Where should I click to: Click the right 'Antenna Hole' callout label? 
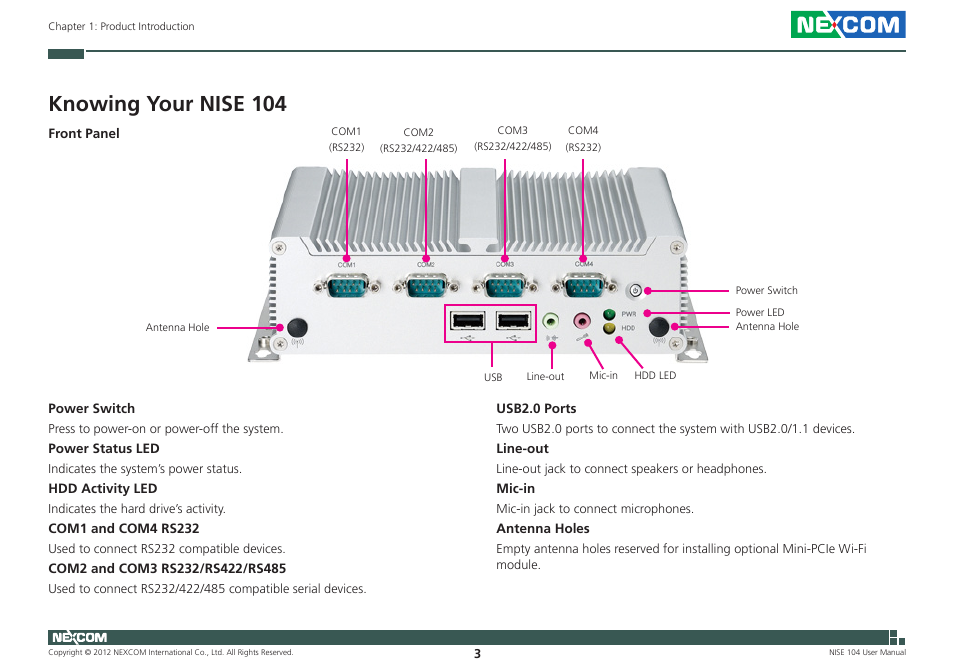767,327
